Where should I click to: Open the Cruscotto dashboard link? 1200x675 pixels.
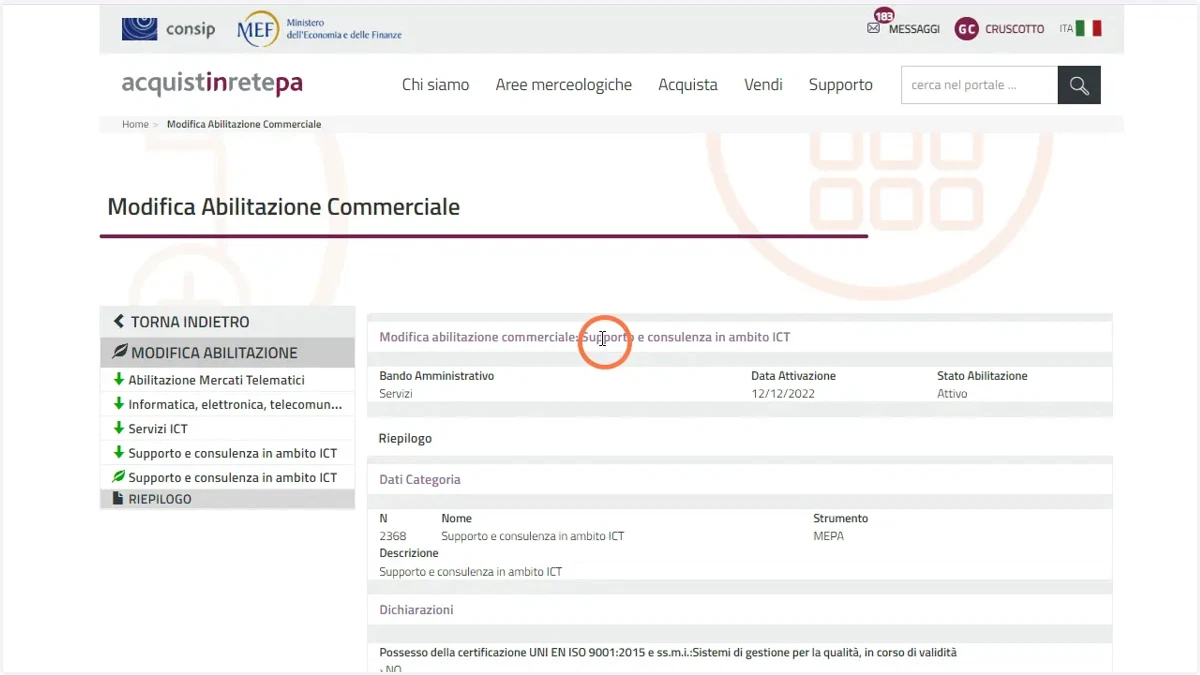coord(1014,29)
